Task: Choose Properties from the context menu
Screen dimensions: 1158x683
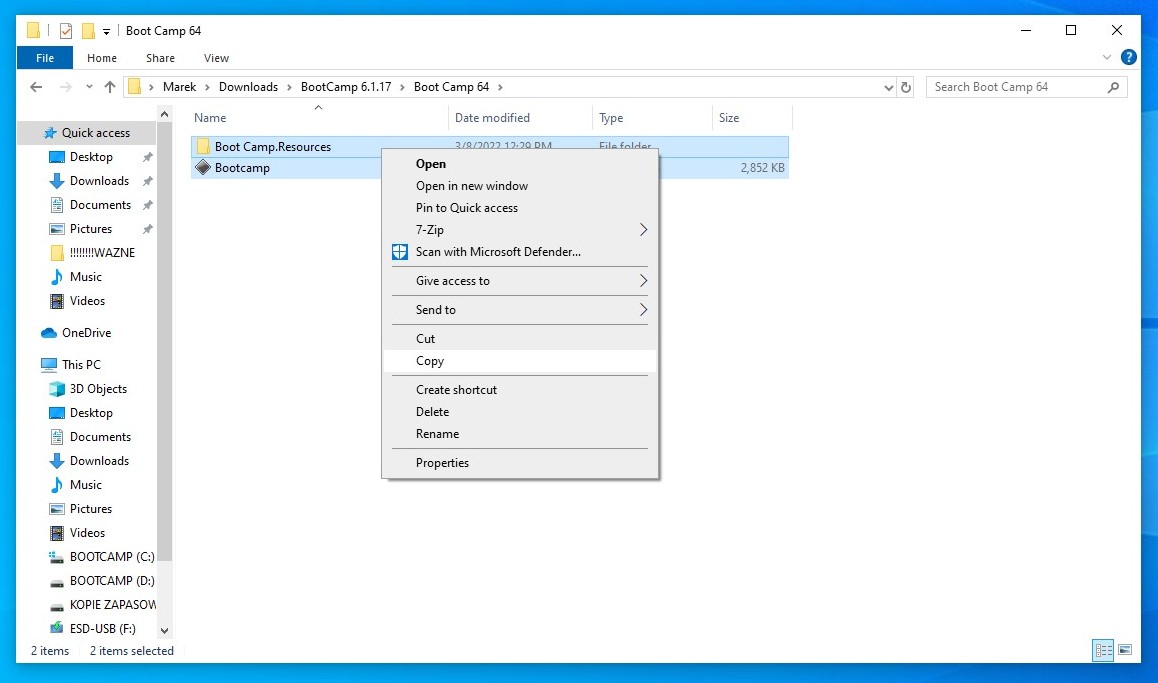Action: (x=520, y=463)
